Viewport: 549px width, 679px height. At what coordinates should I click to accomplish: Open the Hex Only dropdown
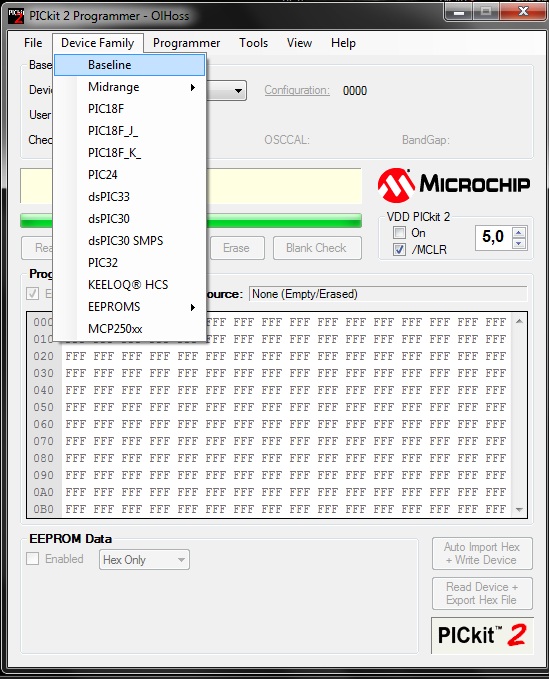(144, 560)
